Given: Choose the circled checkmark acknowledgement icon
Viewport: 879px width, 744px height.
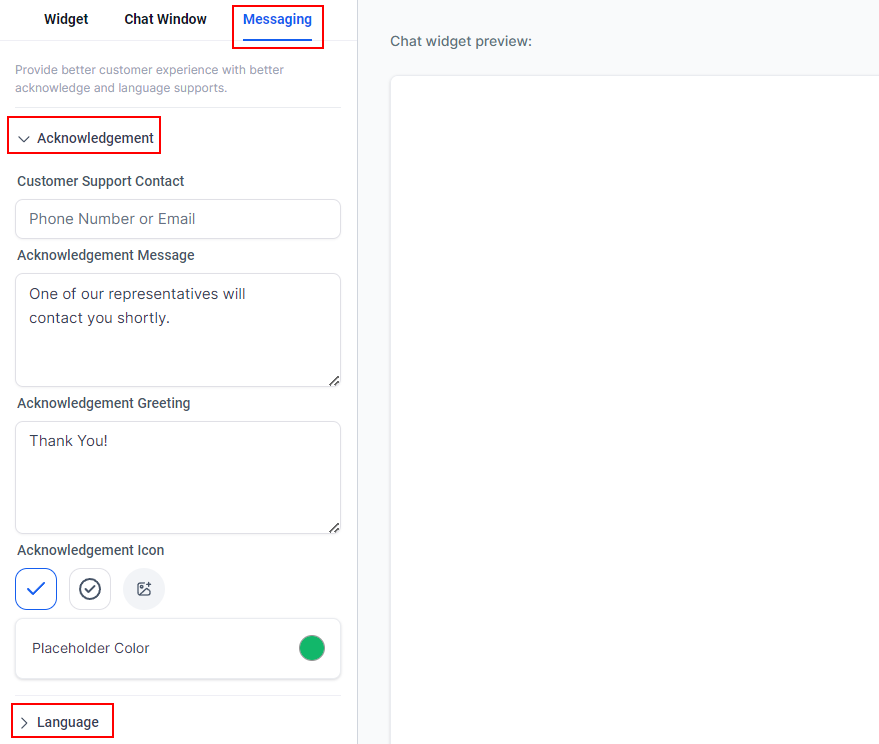Looking at the screenshot, I should [90, 589].
